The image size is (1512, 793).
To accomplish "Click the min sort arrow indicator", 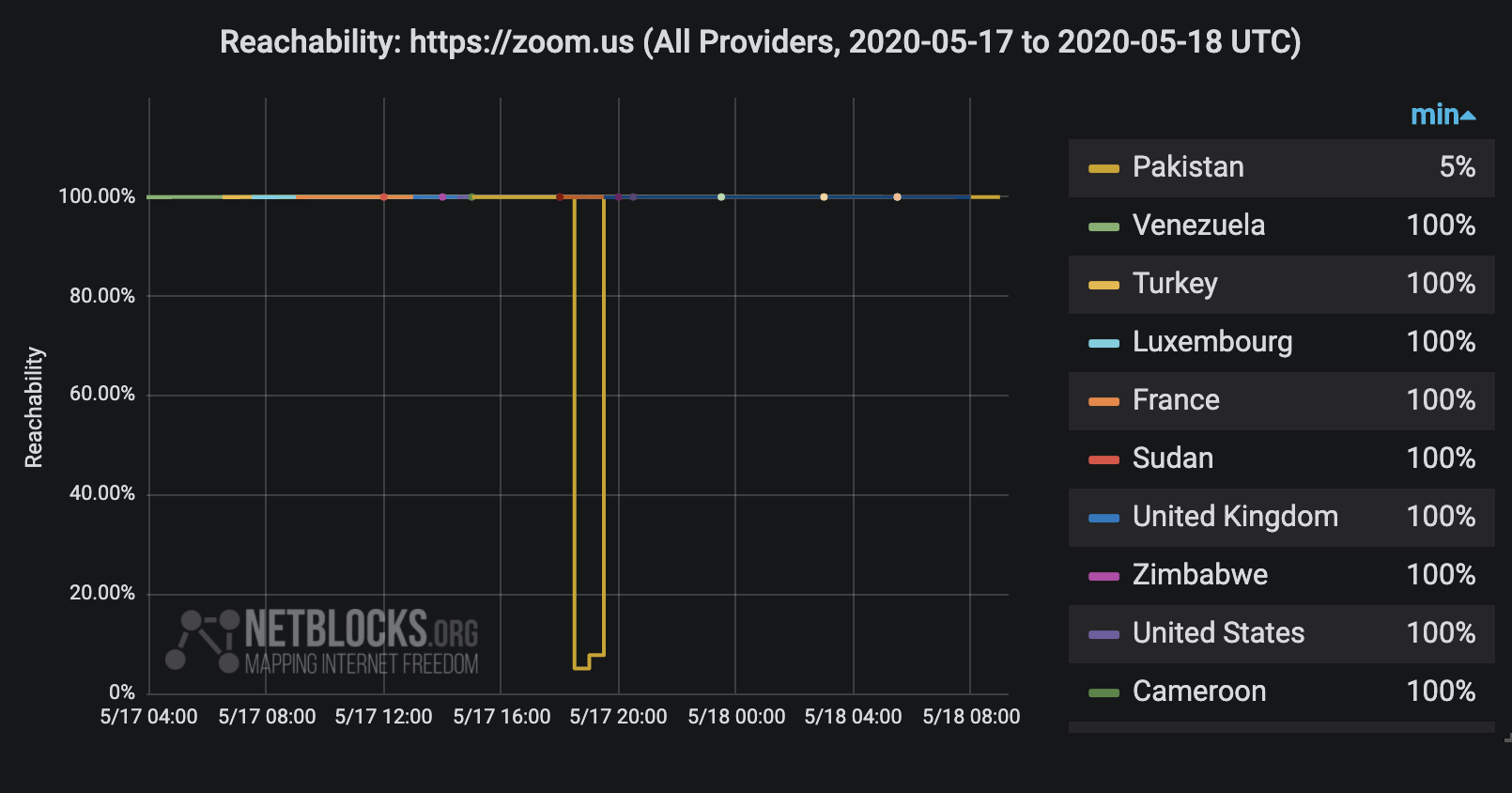I will tap(1469, 117).
